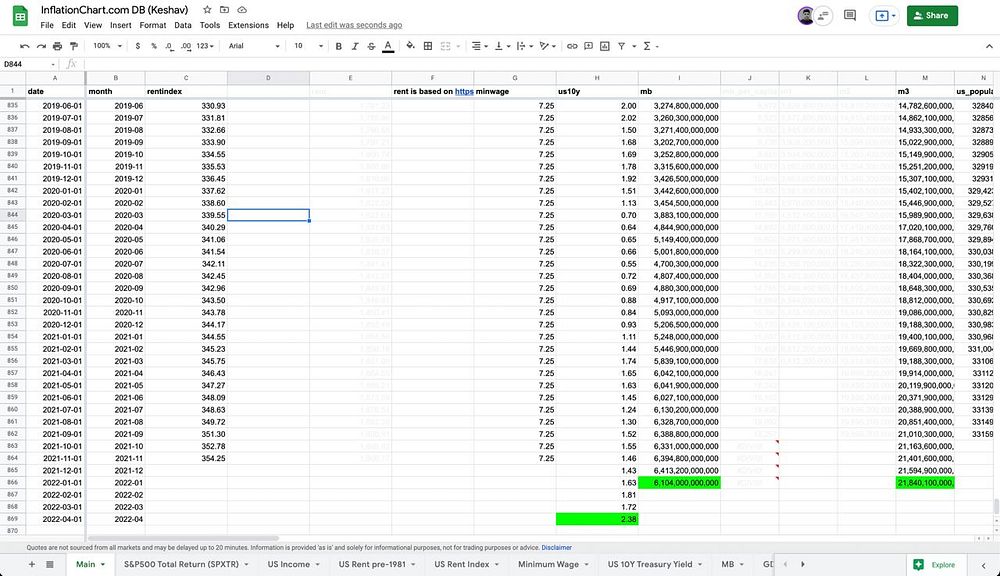Click the Disclaimer link
The image size is (1000, 576).
[x=556, y=547]
